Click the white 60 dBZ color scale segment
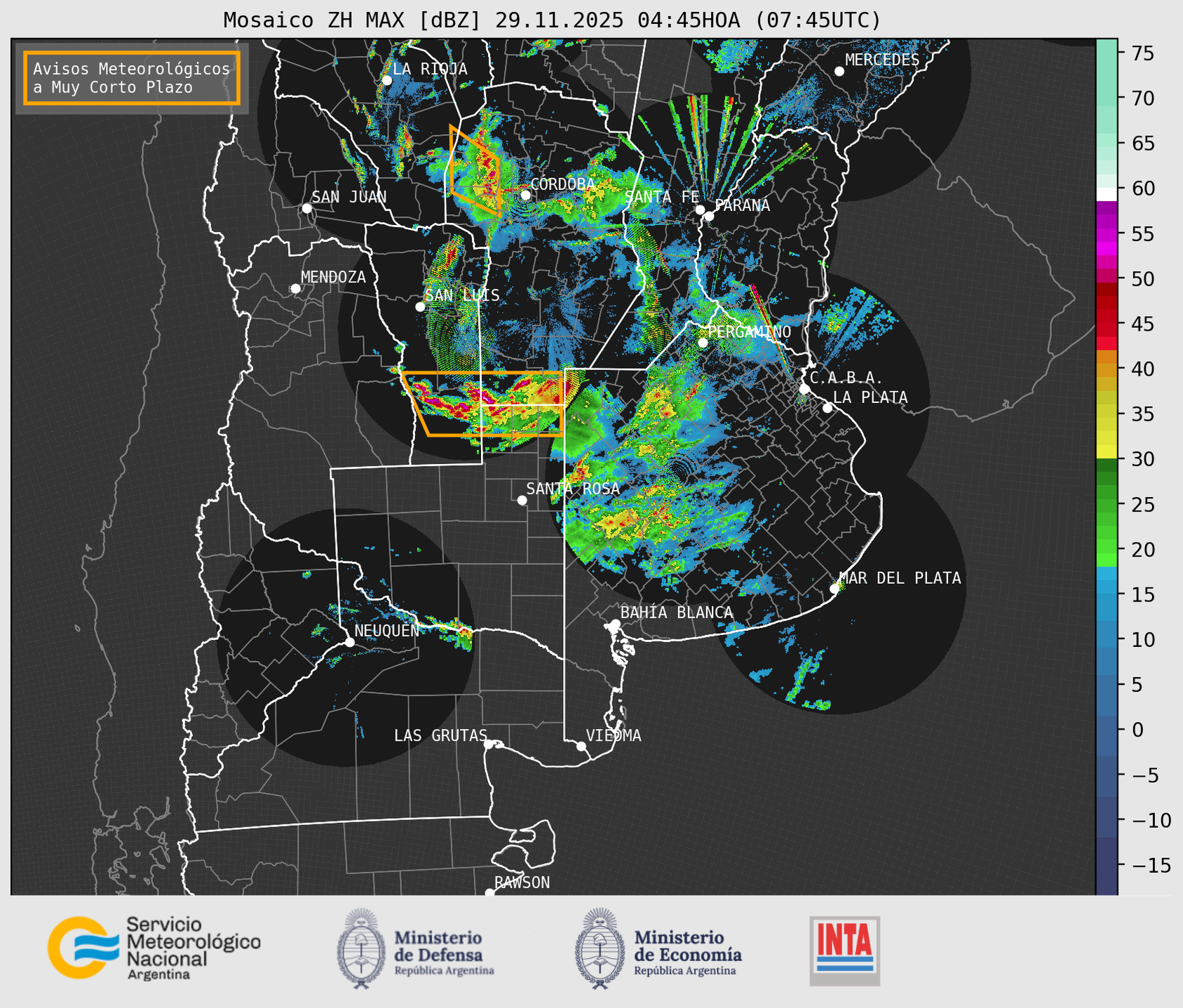The width and height of the screenshot is (1183, 1008). [x=1107, y=193]
